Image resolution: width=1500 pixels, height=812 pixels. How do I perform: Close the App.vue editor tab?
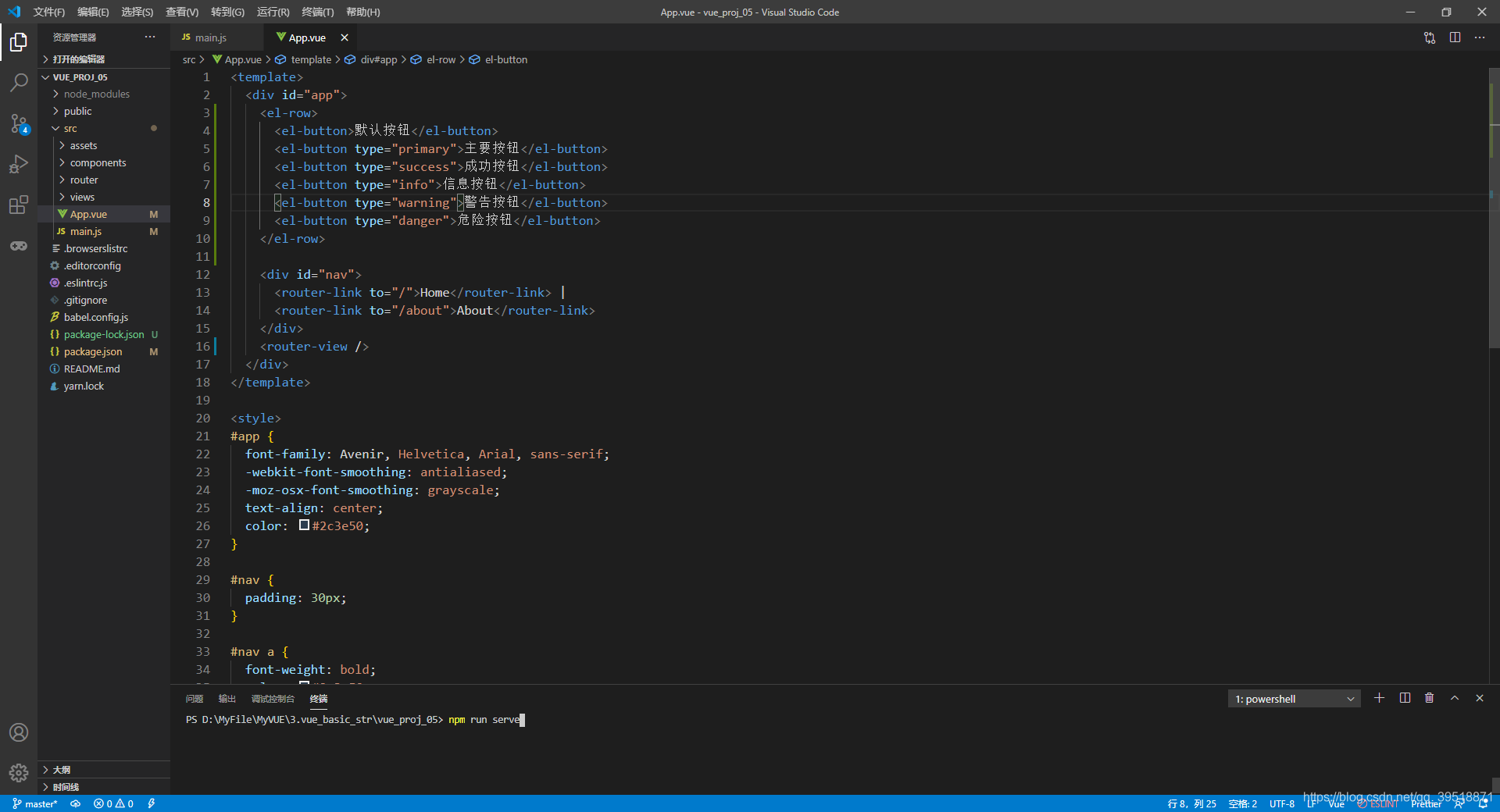coord(345,37)
